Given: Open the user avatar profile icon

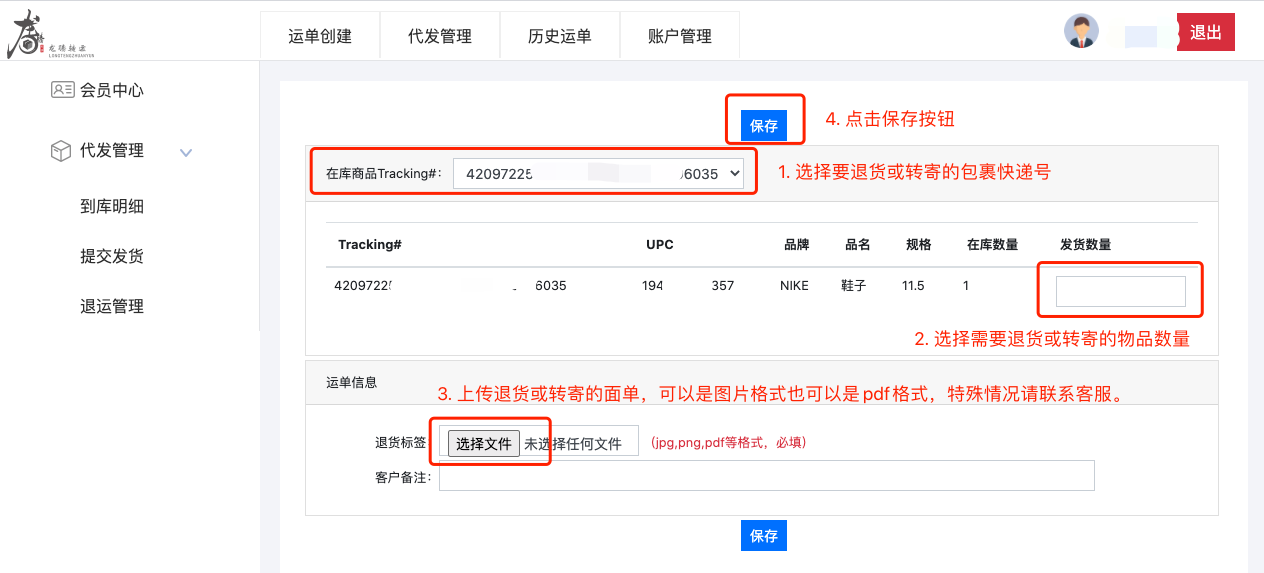Looking at the screenshot, I should pos(1081,32).
